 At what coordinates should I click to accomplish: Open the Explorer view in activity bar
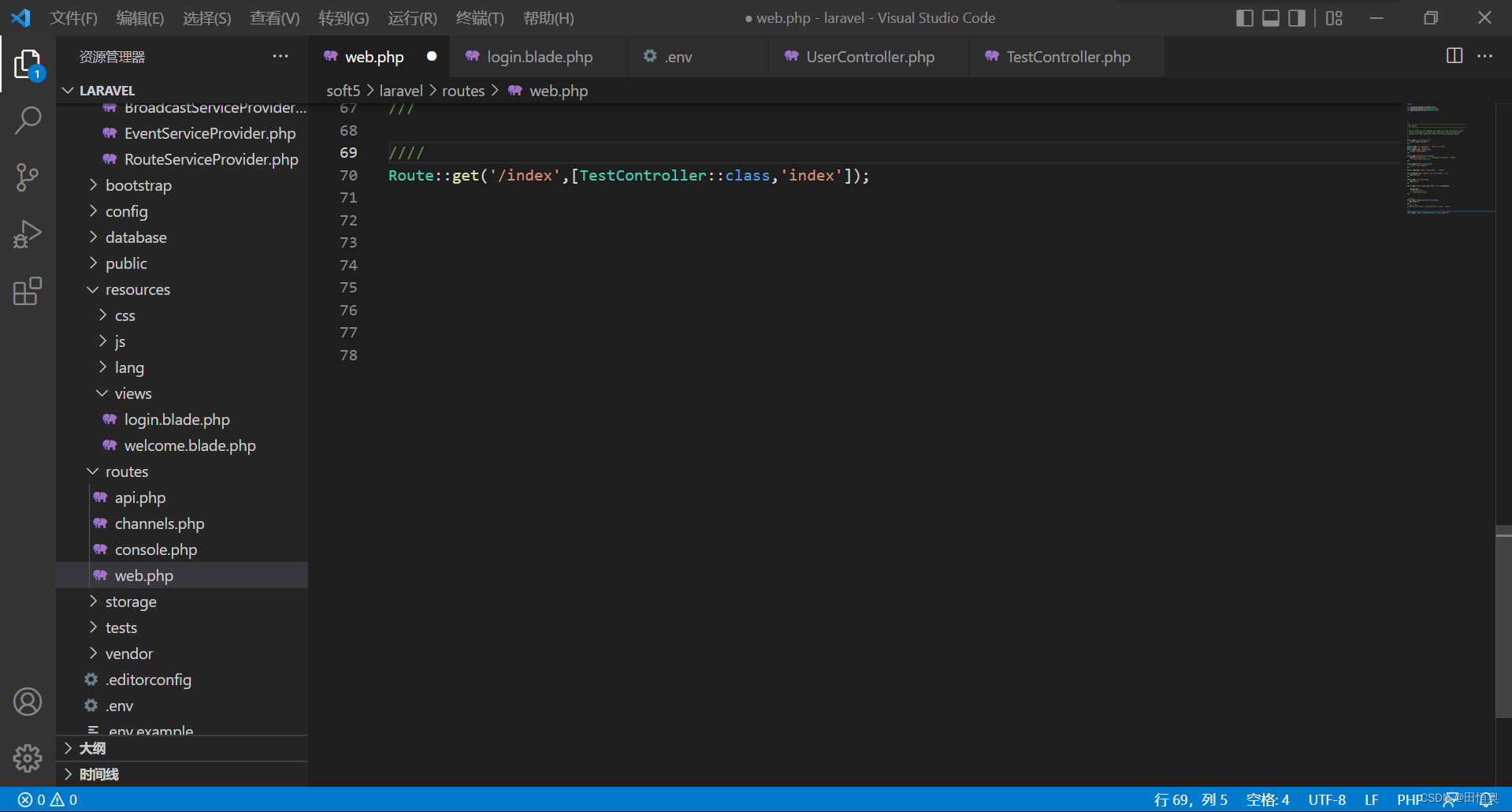pos(28,64)
